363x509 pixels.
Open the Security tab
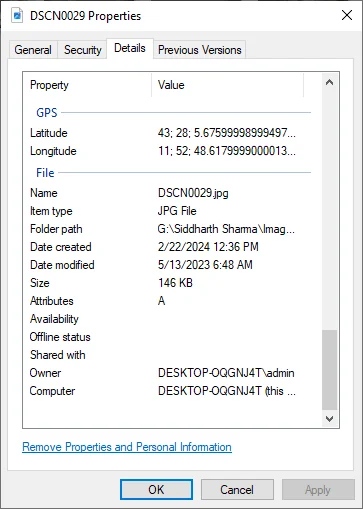tap(82, 50)
